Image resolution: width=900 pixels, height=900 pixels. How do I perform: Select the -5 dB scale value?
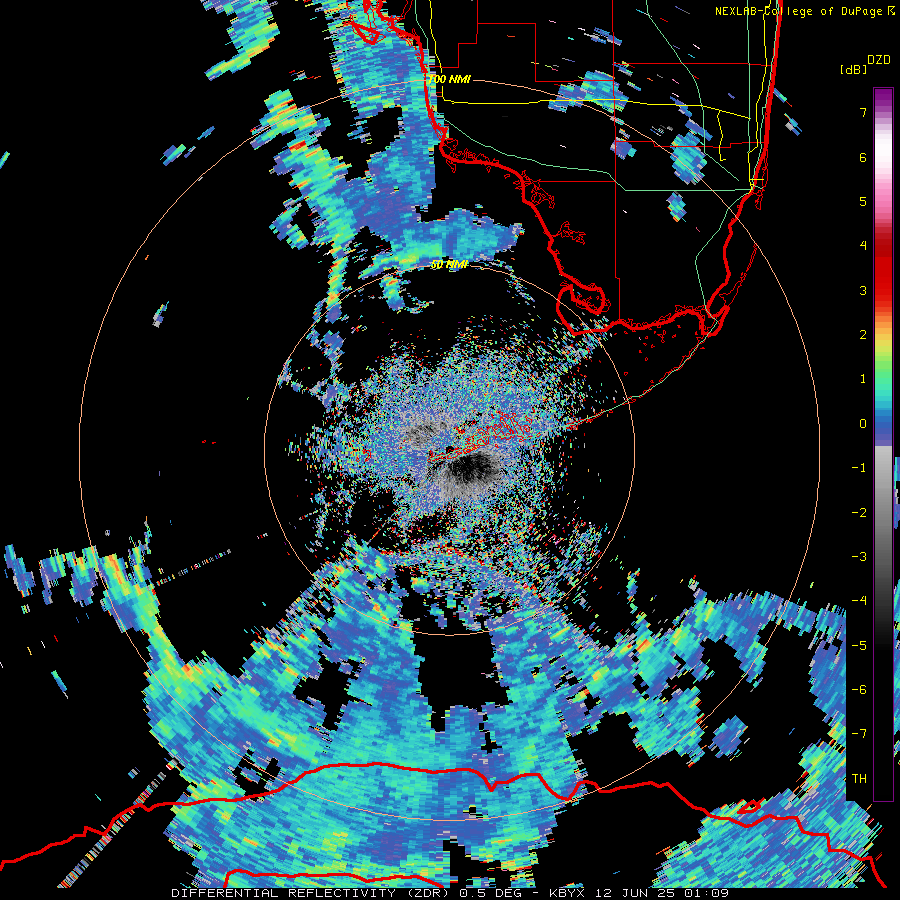coord(859,646)
